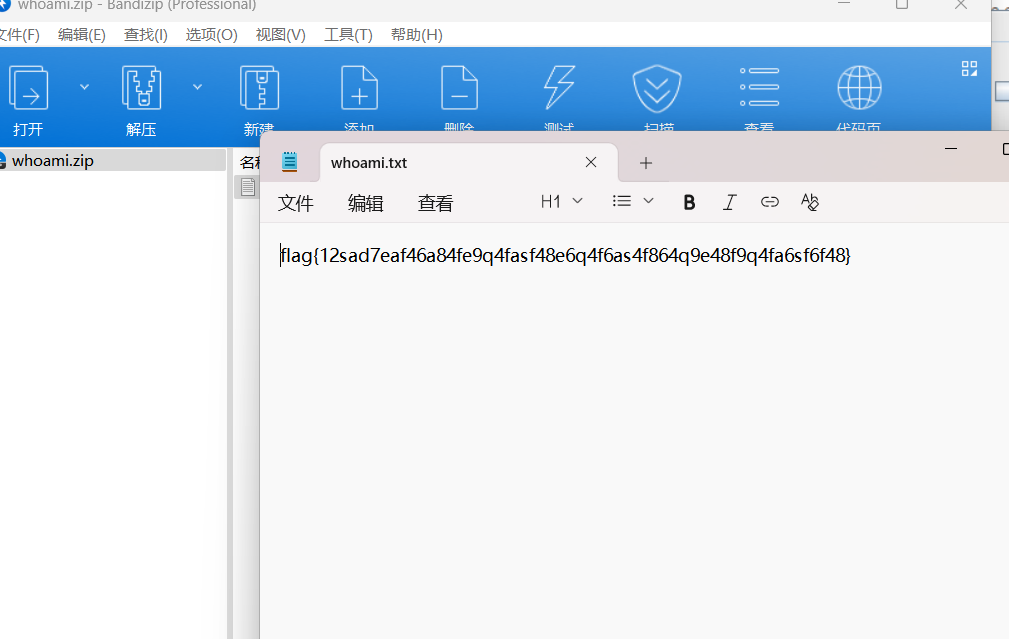The height and width of the screenshot is (639, 1009).
Task: Add a new Notepad tab
Action: tap(646, 163)
